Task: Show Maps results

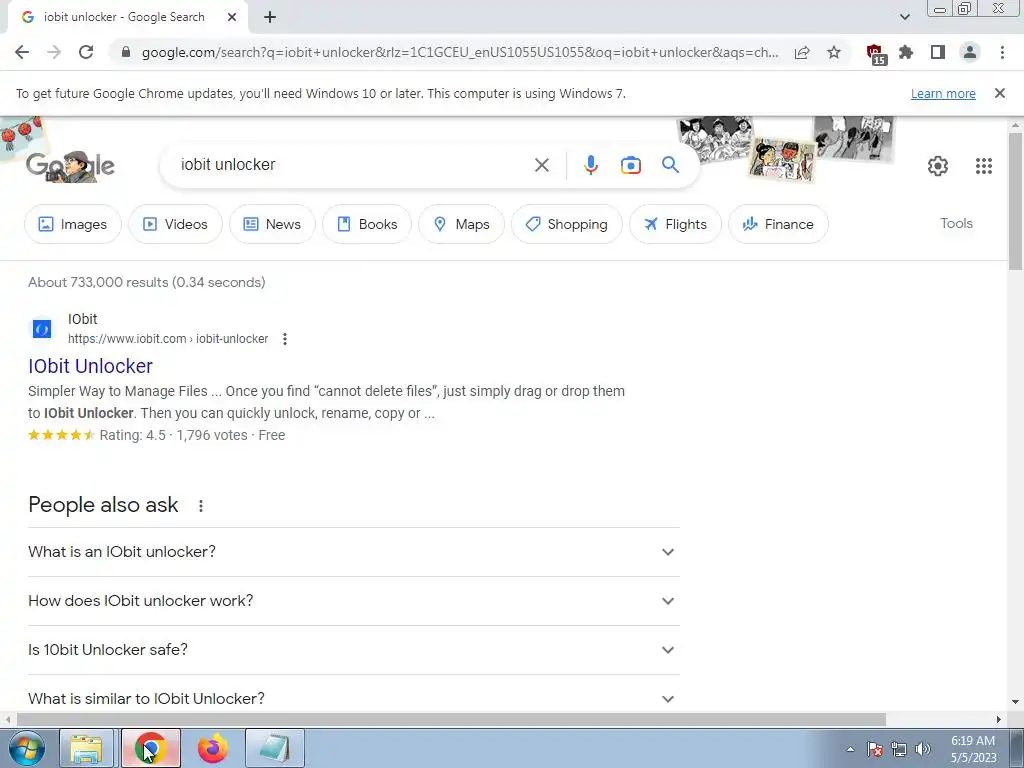Action: point(461,224)
